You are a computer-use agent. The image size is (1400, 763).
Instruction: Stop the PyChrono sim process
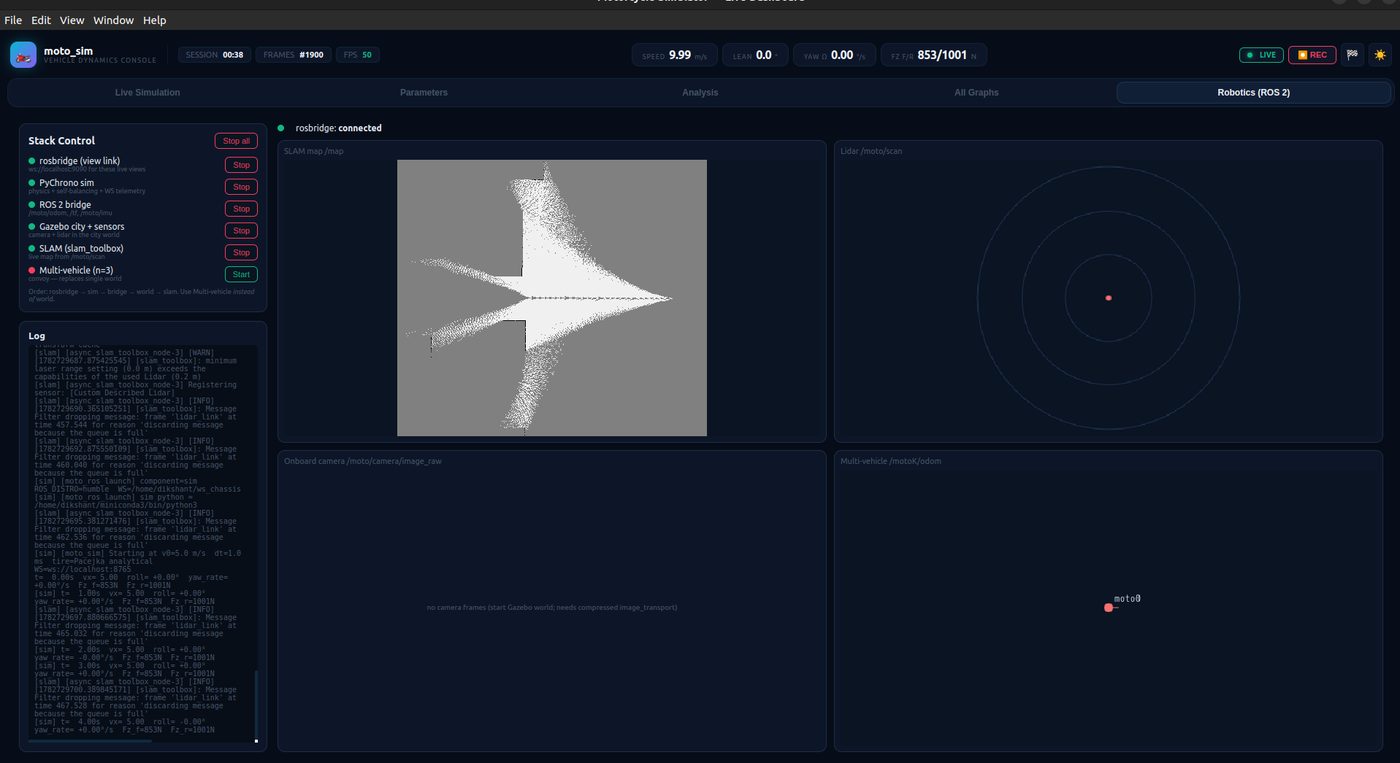[x=241, y=187]
